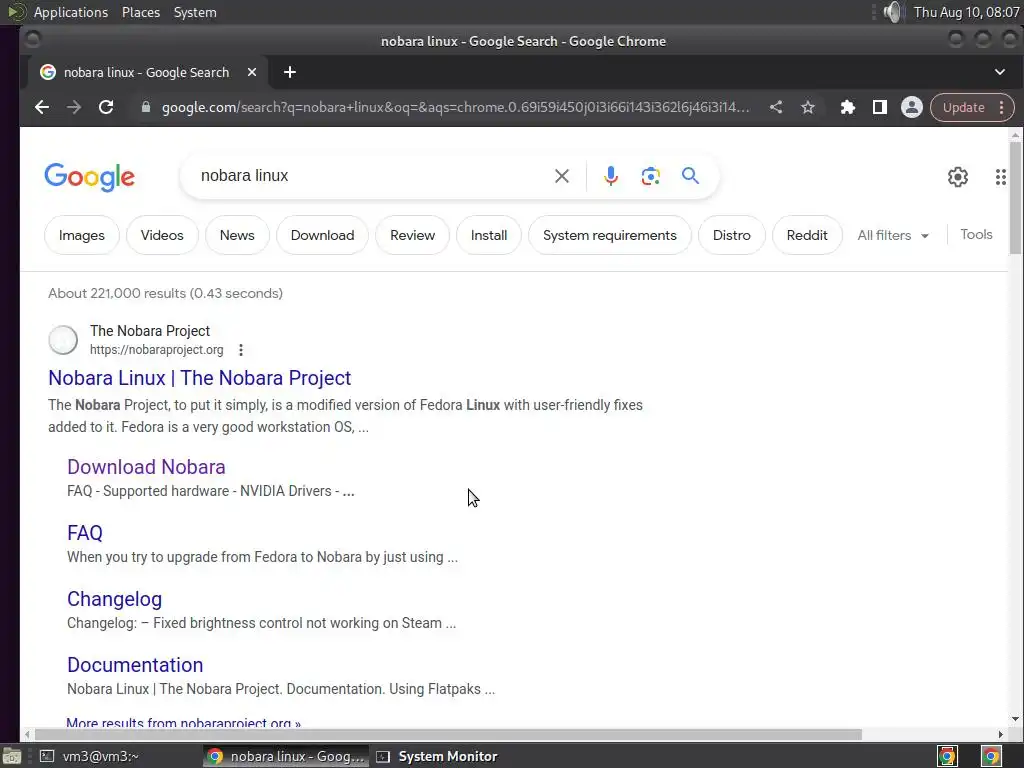The image size is (1024, 768).
Task: Filter results by Videos
Action: [162, 235]
